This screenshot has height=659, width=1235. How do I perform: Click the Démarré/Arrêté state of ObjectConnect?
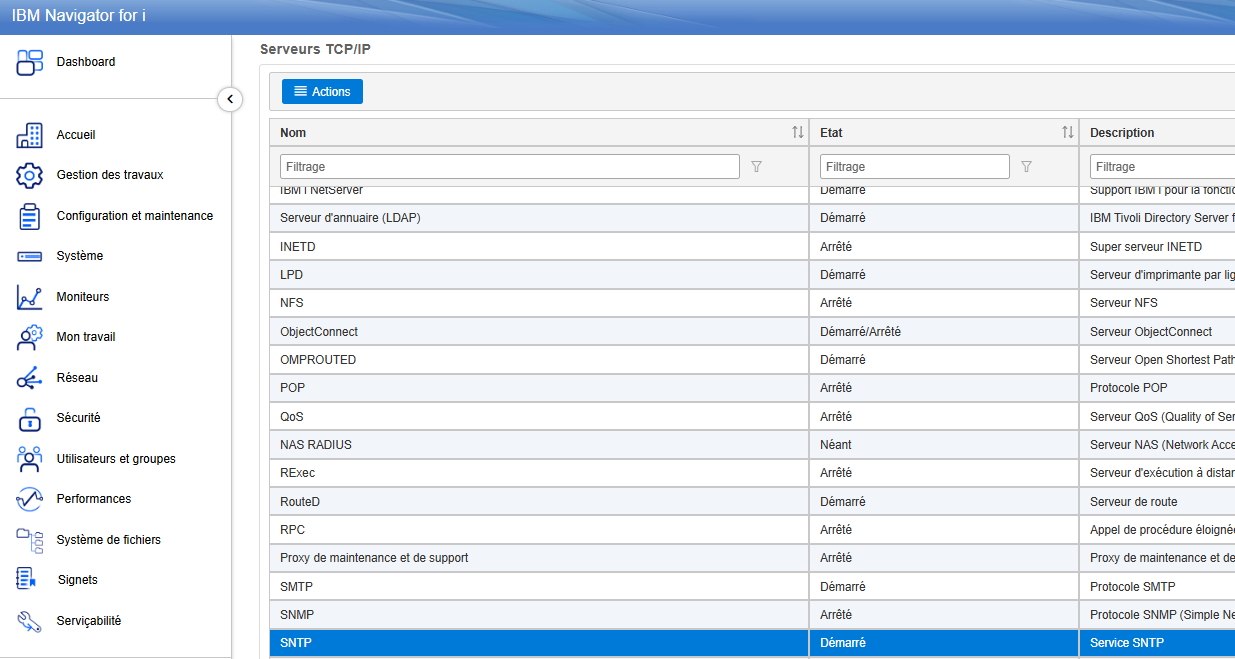pos(860,332)
